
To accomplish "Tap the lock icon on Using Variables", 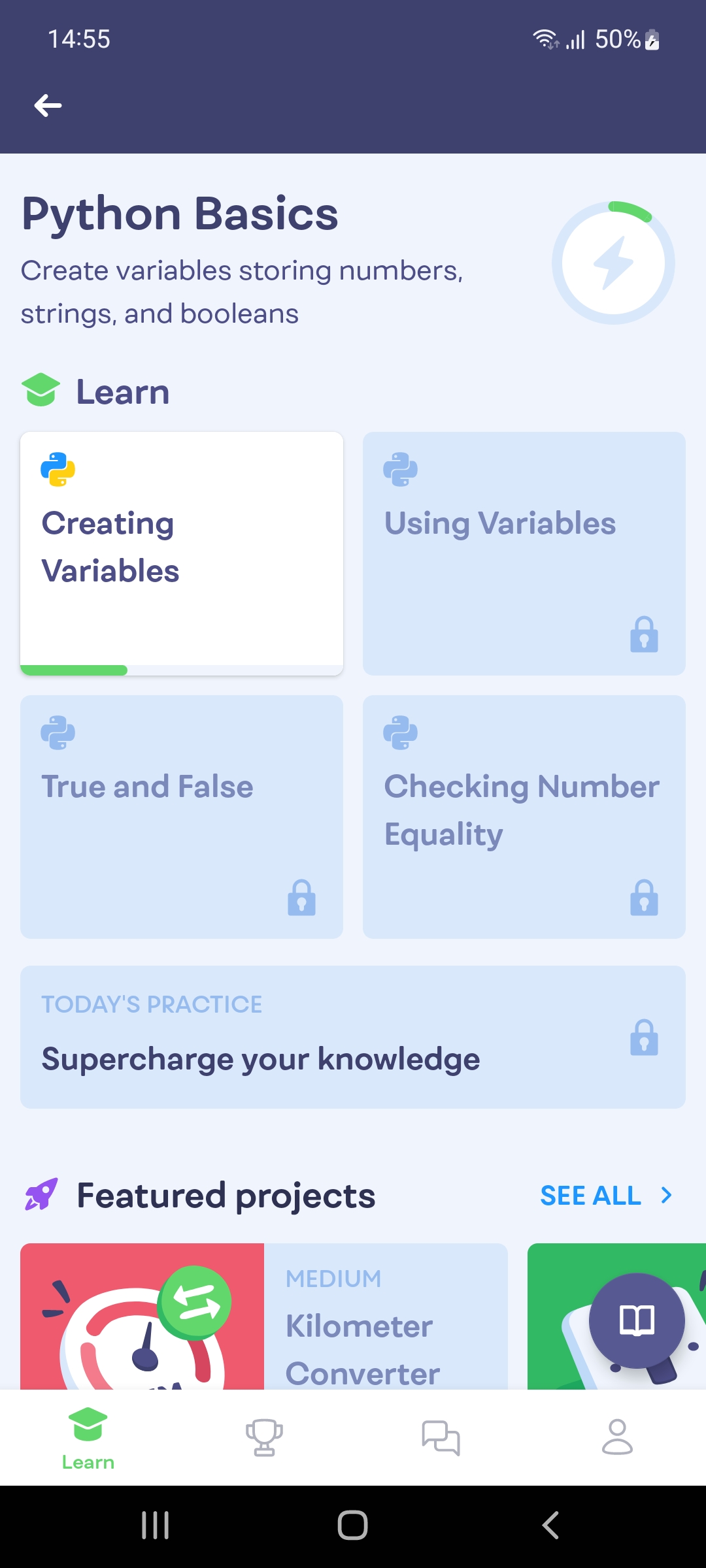I will pyautogui.click(x=644, y=634).
